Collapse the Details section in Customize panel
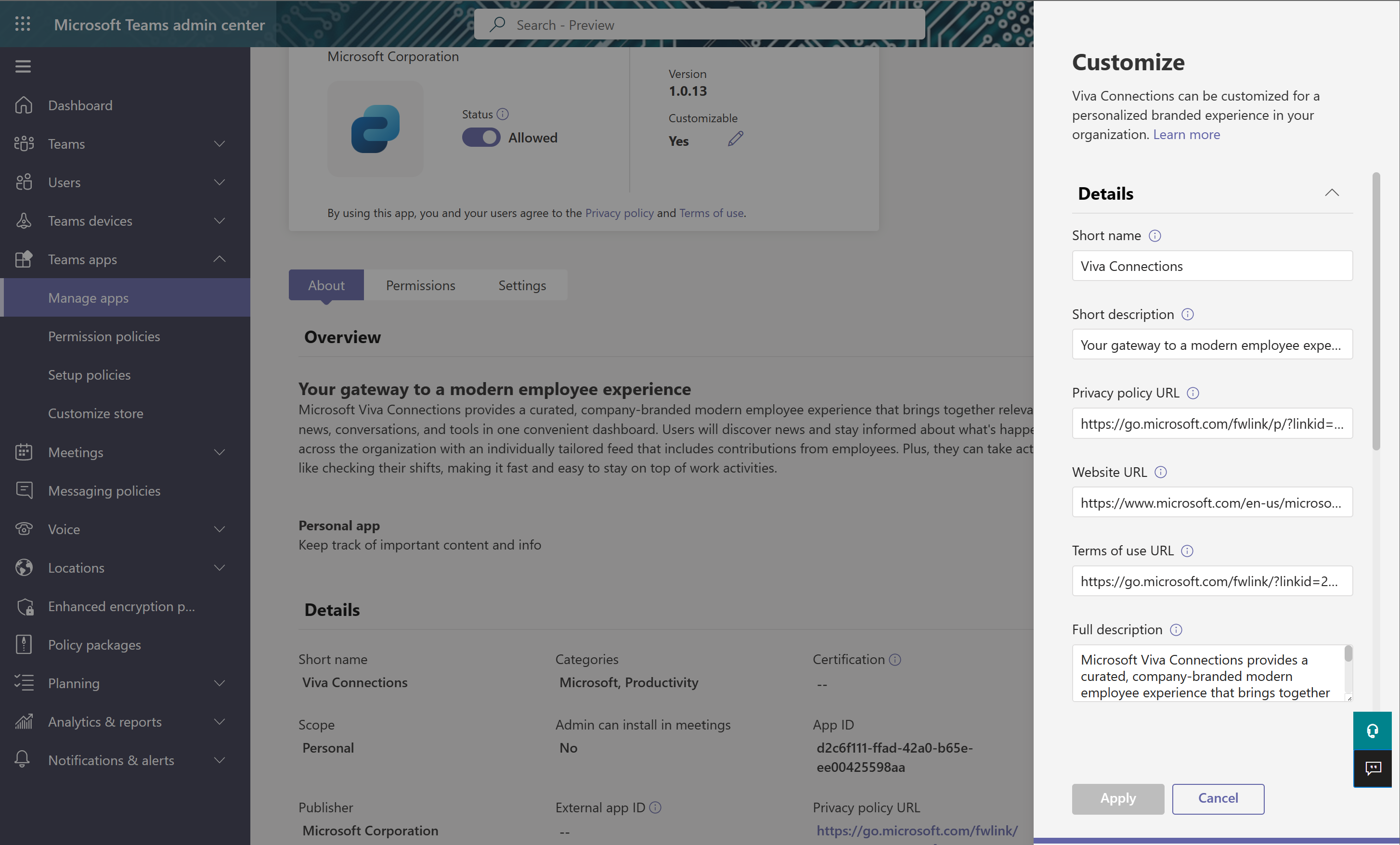Screen dimensions: 1400x845 [1332, 193]
